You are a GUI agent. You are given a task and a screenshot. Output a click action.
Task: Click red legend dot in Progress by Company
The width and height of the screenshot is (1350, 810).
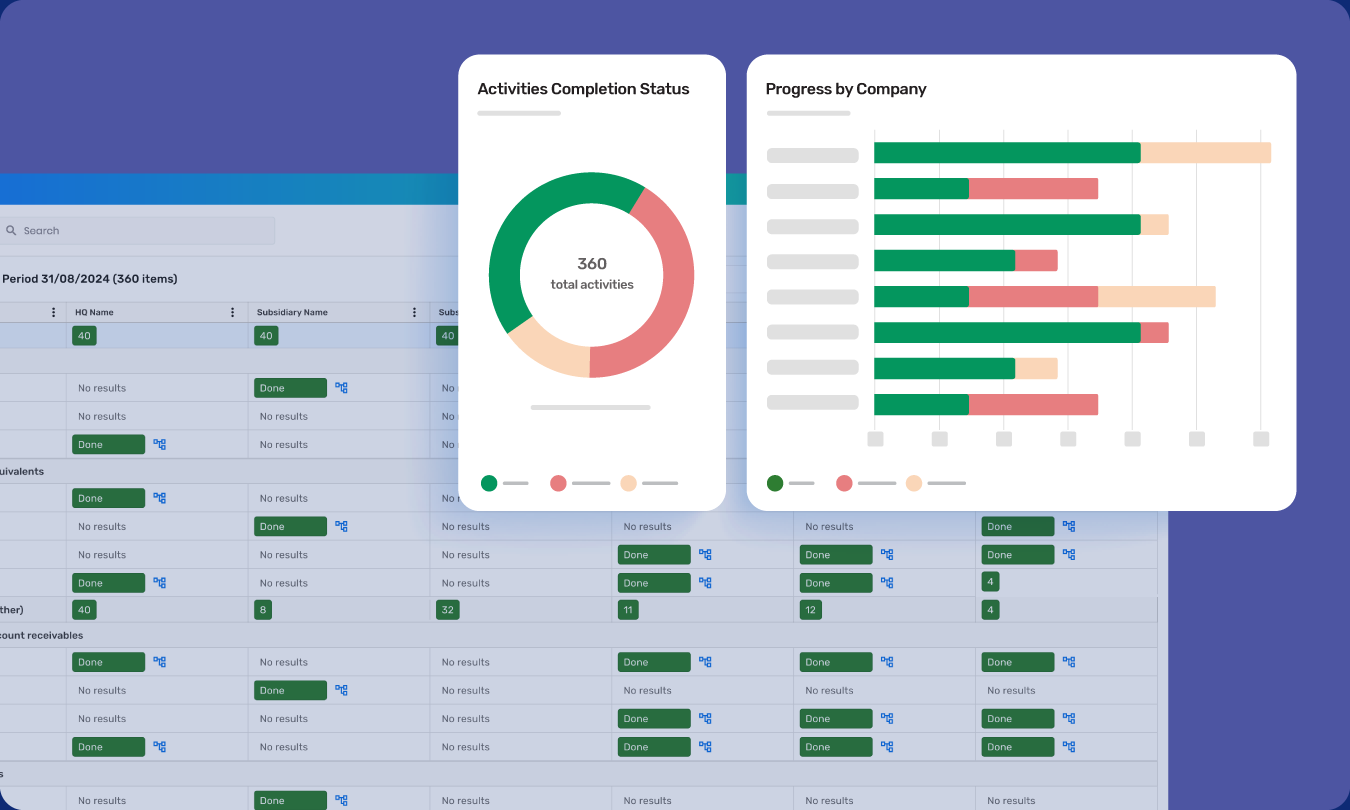(844, 483)
